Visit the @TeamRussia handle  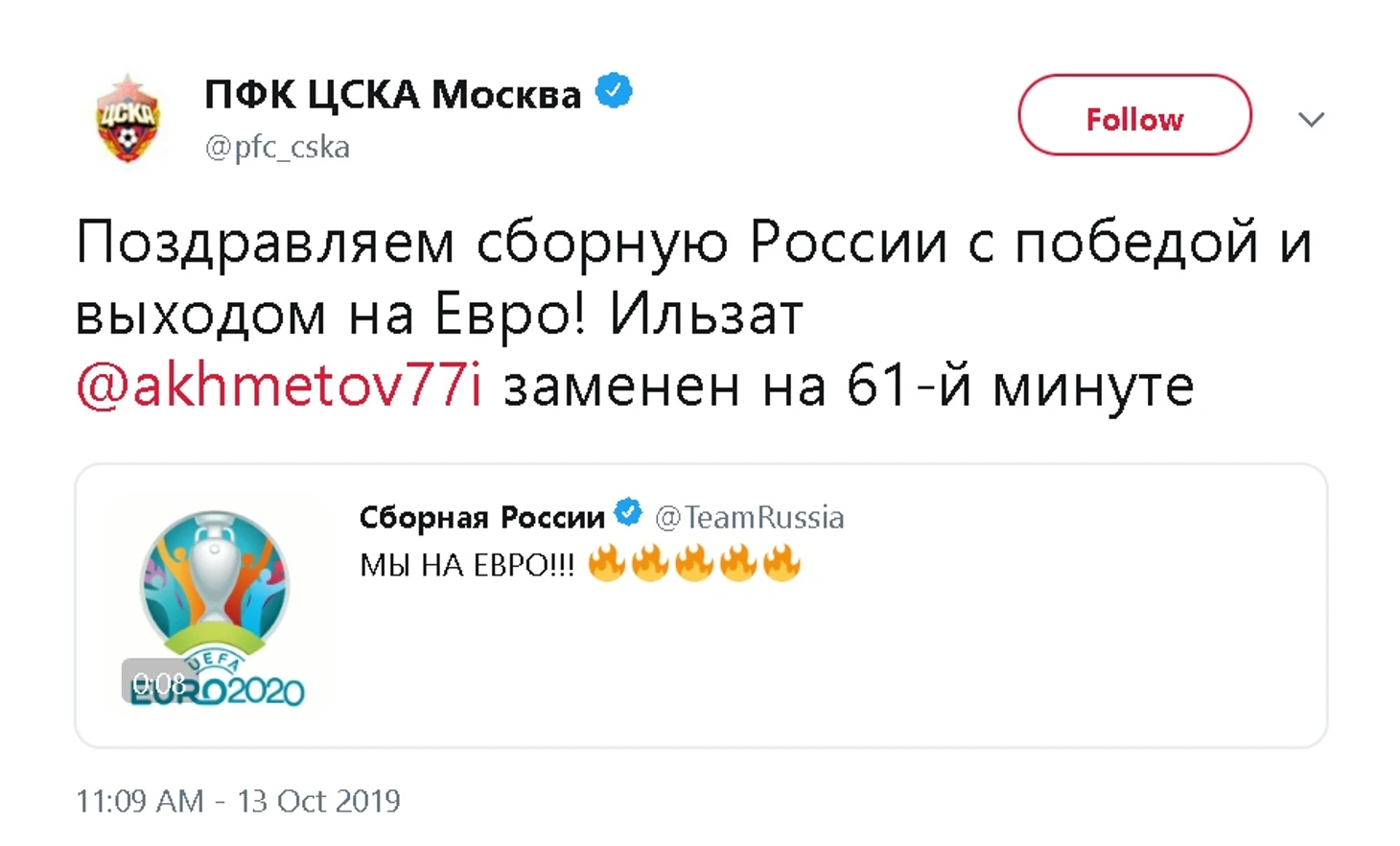pyautogui.click(x=749, y=518)
